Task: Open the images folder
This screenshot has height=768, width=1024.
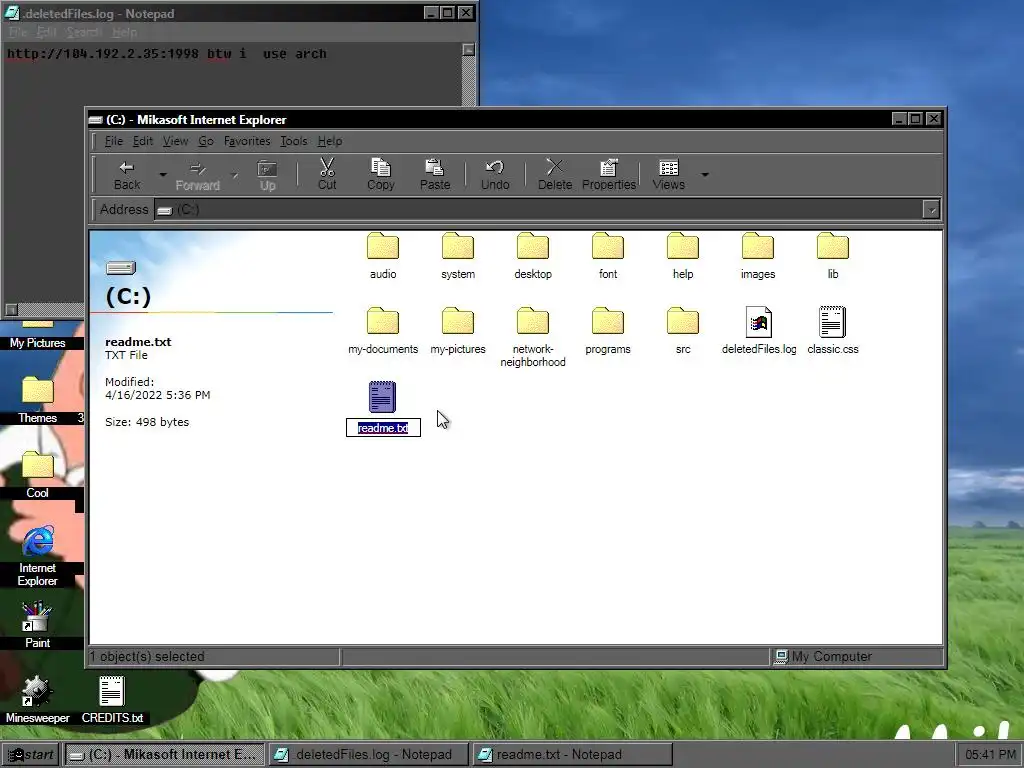Action: point(758,256)
